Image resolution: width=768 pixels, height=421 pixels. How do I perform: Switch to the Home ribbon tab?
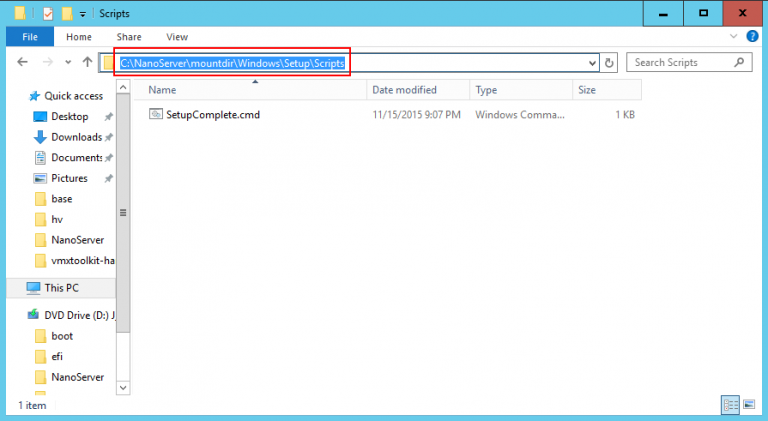[x=79, y=37]
